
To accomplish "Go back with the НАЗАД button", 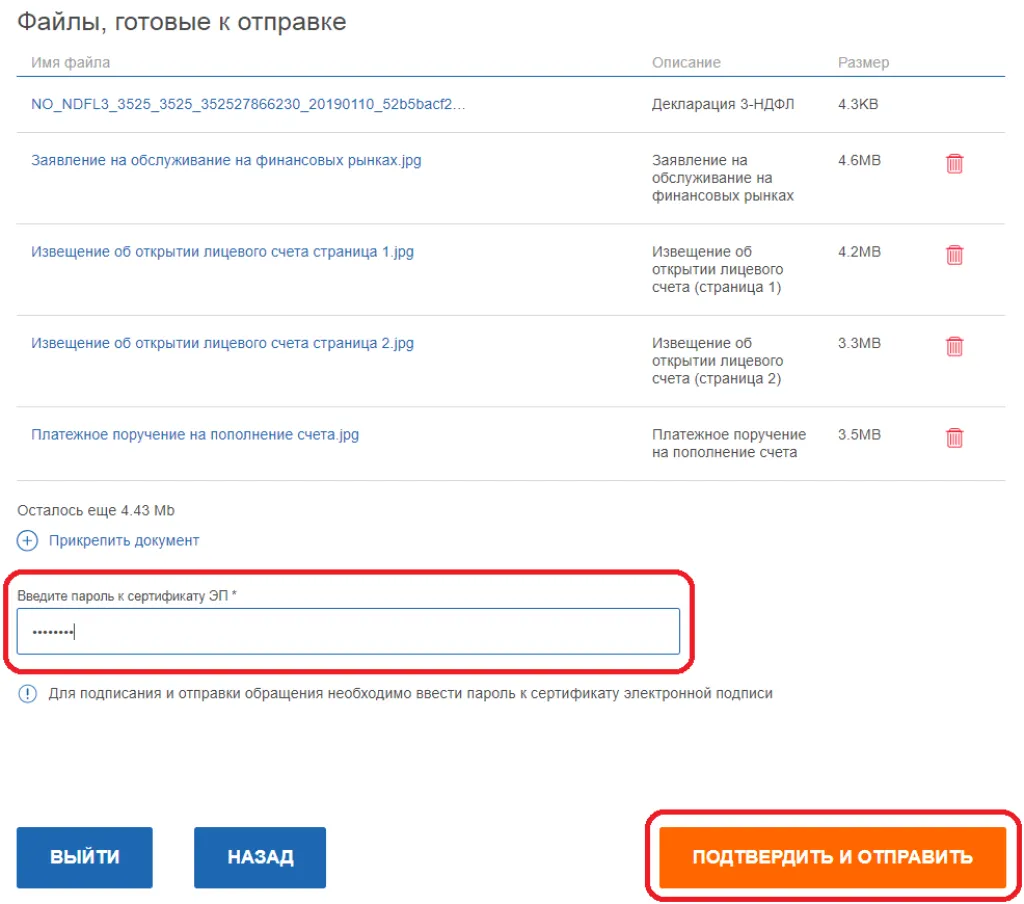I will (x=260, y=857).
